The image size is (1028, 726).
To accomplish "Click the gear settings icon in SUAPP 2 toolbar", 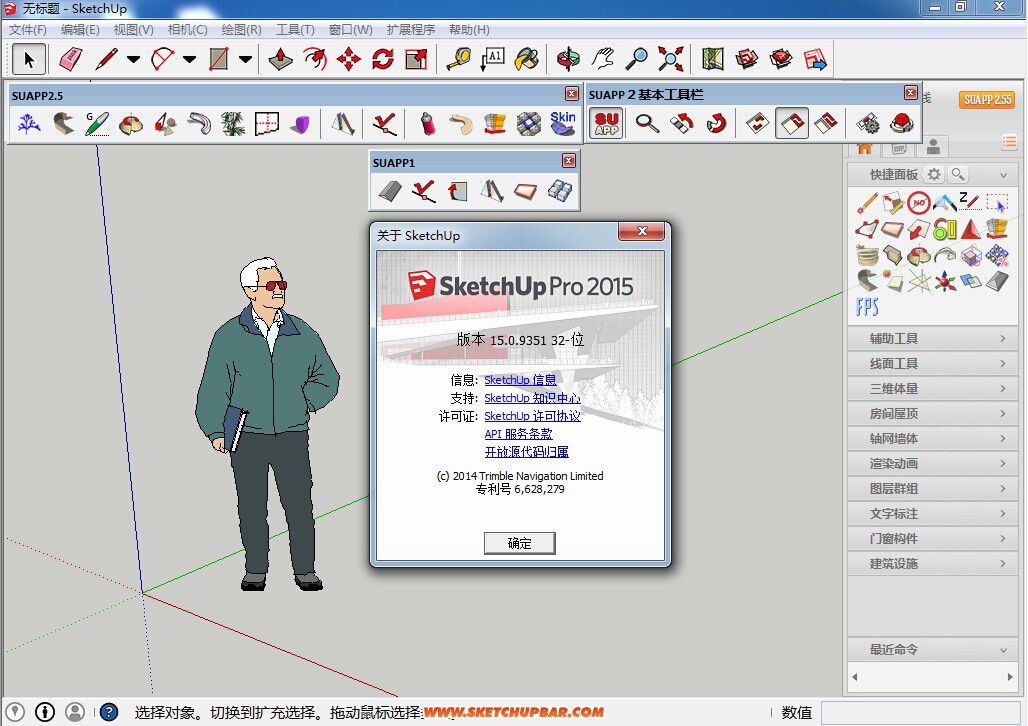I will 868,123.
